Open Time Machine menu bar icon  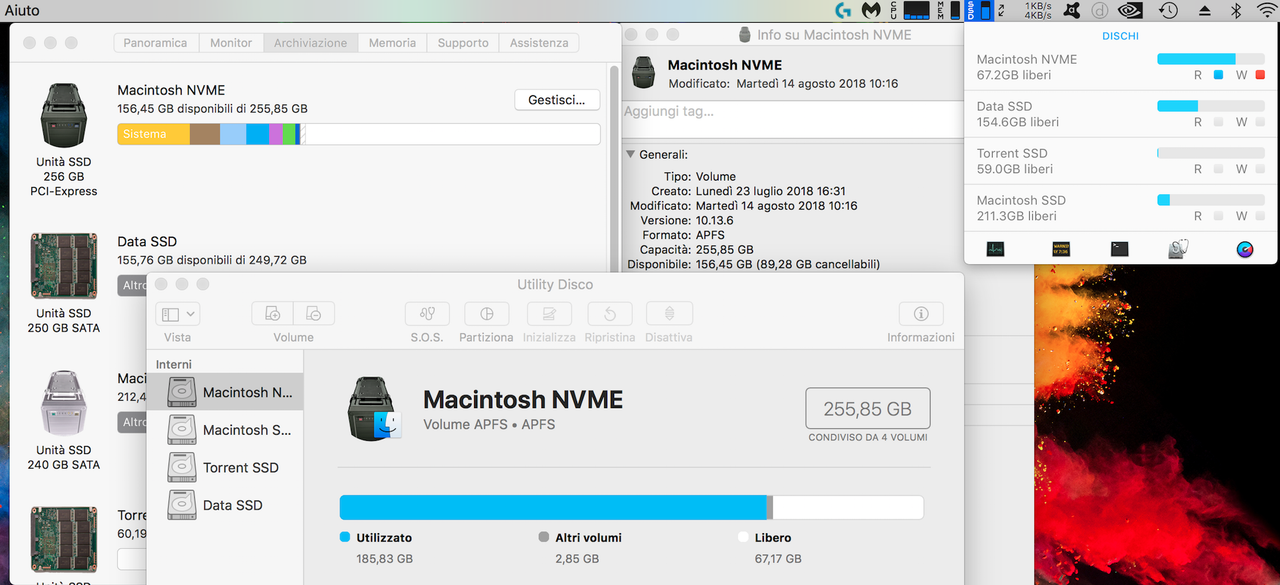[x=1168, y=10]
